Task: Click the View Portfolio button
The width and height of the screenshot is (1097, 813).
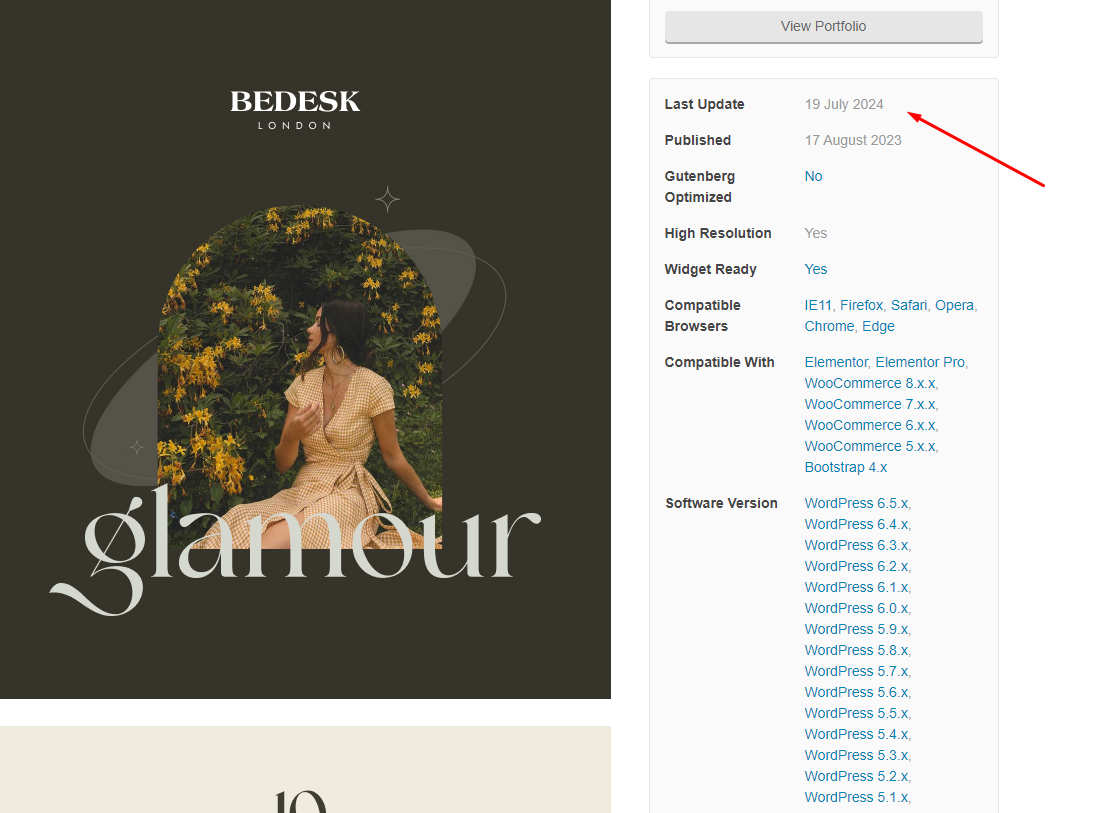Action: [823, 27]
